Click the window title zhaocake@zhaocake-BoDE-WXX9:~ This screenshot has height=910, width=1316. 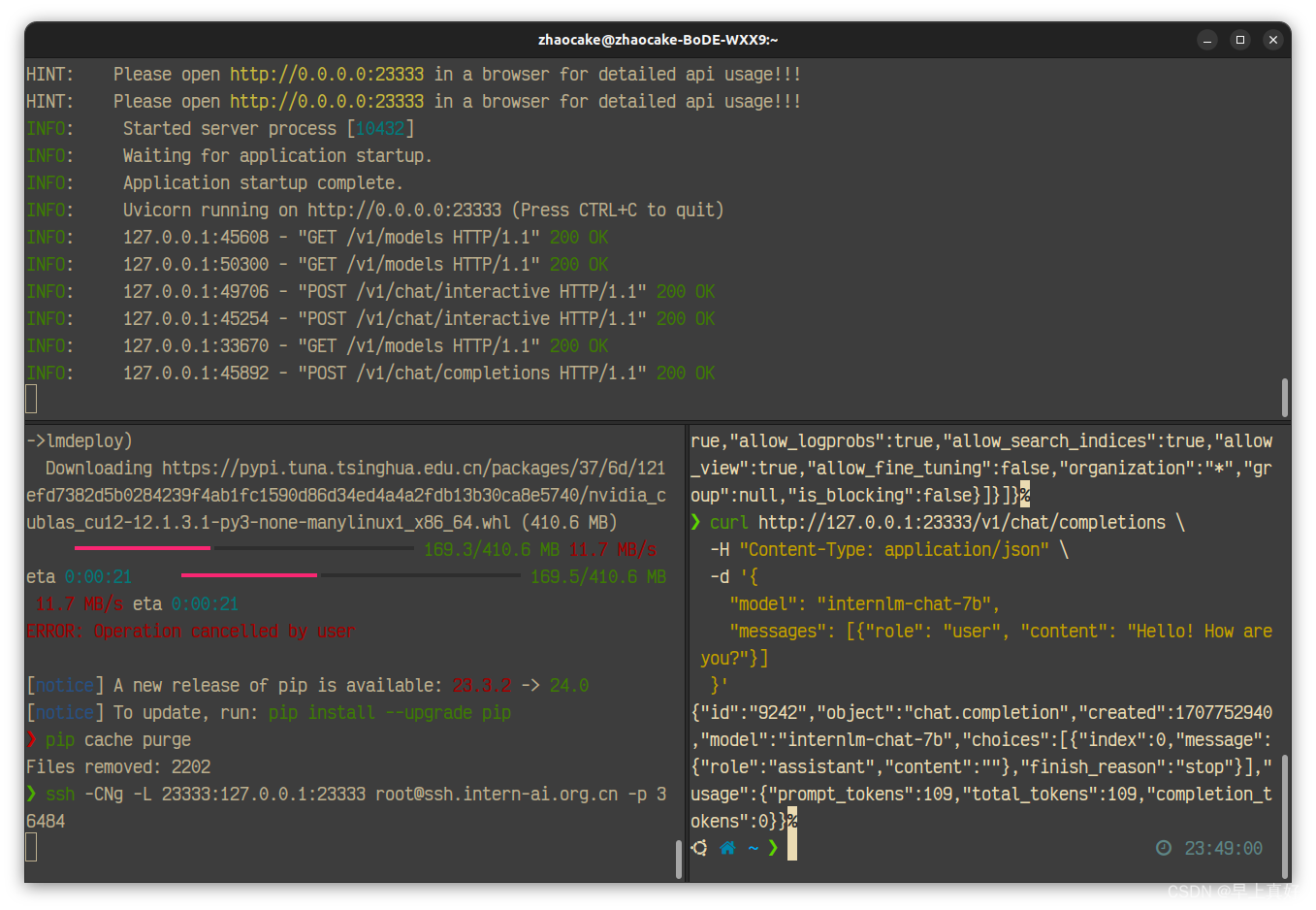(x=658, y=40)
